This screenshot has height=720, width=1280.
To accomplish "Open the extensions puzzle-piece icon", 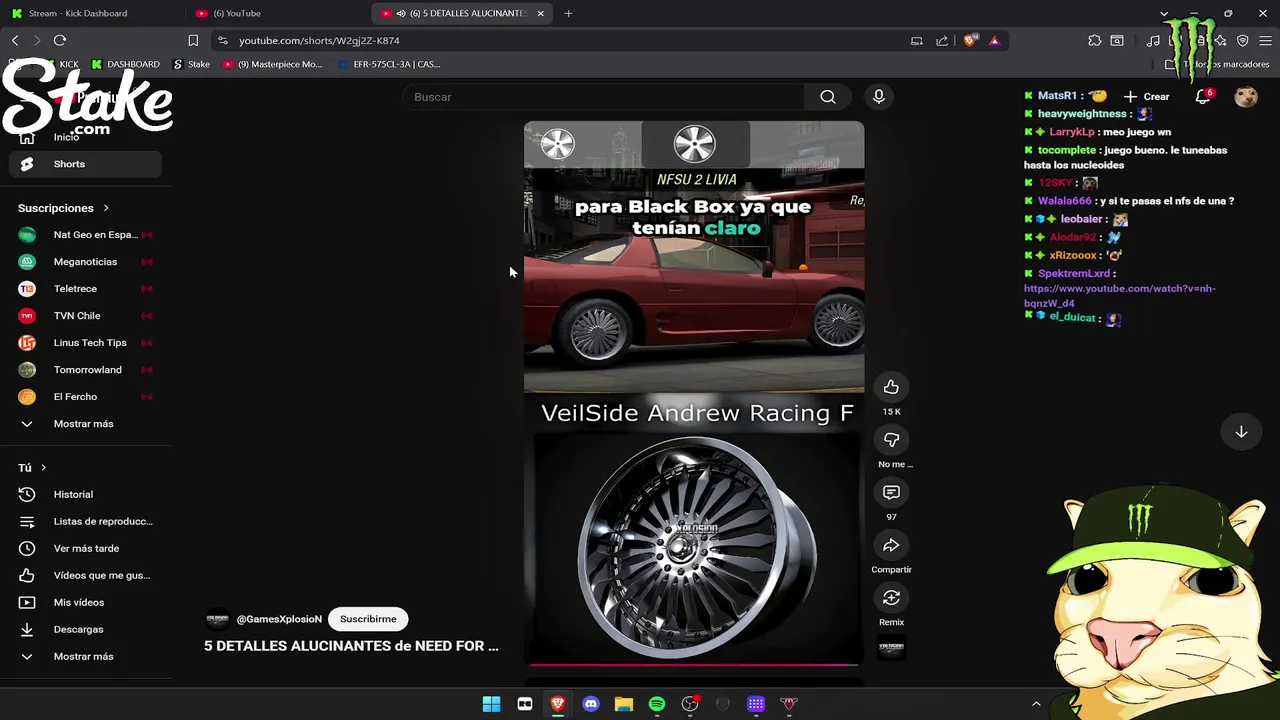I will click(x=1094, y=41).
